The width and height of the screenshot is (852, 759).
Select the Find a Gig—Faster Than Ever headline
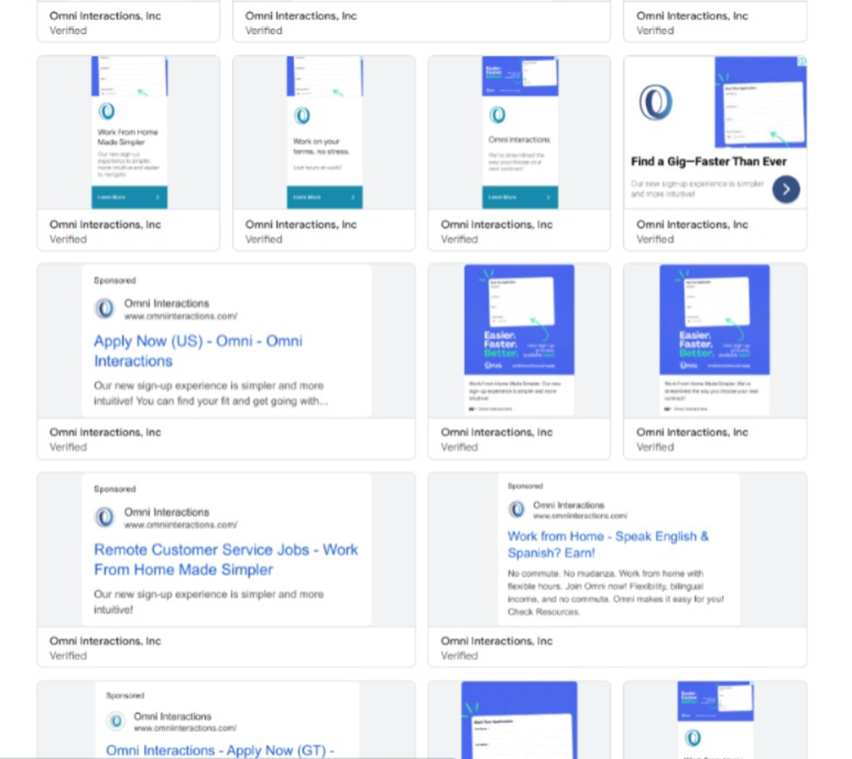(x=708, y=161)
